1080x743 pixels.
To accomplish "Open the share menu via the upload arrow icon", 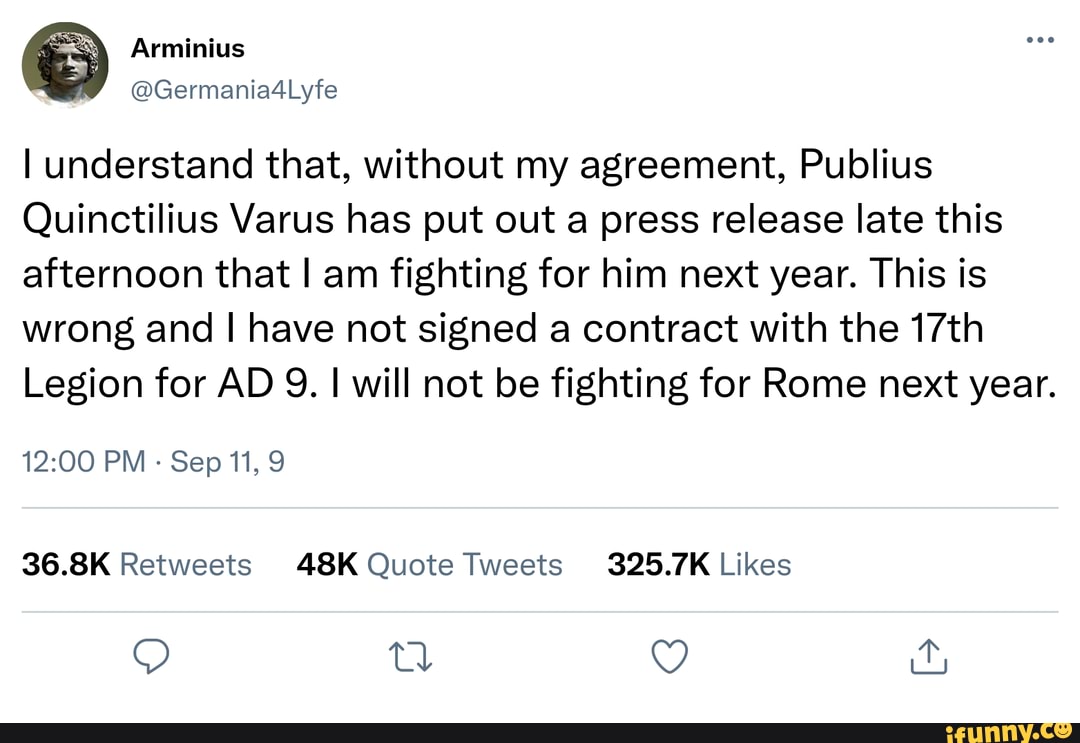I will click(x=928, y=657).
